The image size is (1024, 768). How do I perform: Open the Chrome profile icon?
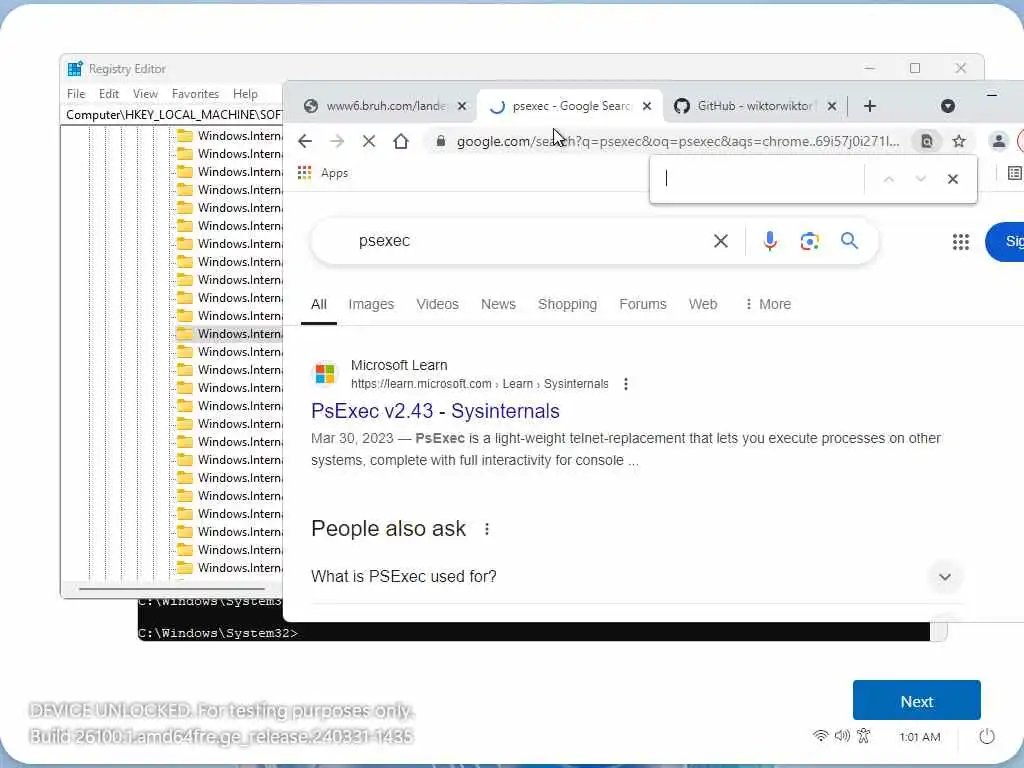click(x=999, y=141)
